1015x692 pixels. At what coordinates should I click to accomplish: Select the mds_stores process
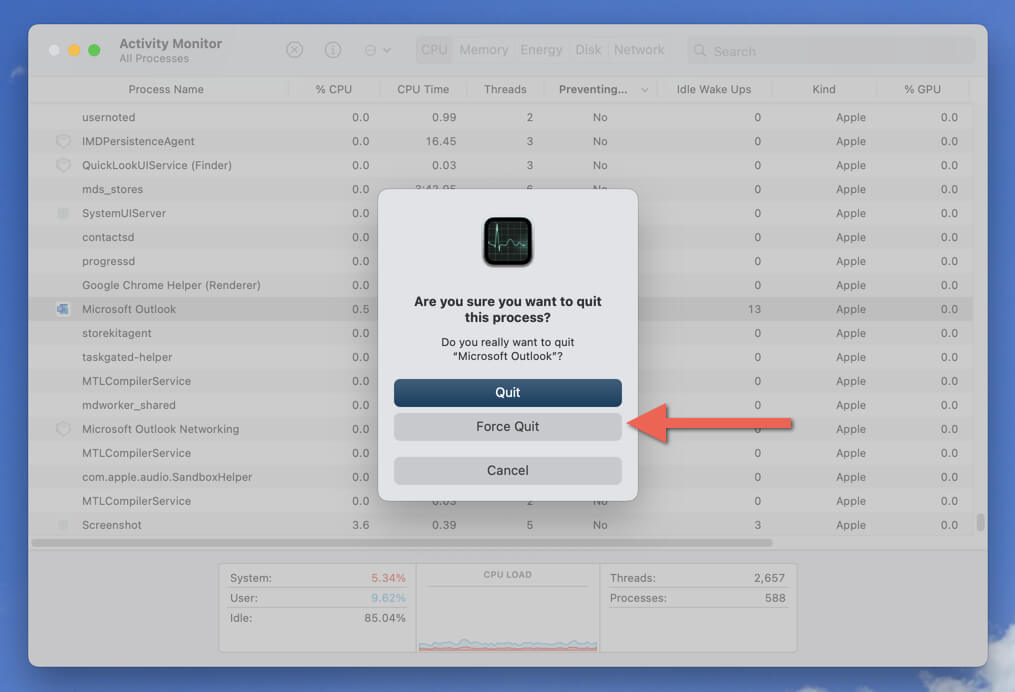point(112,189)
